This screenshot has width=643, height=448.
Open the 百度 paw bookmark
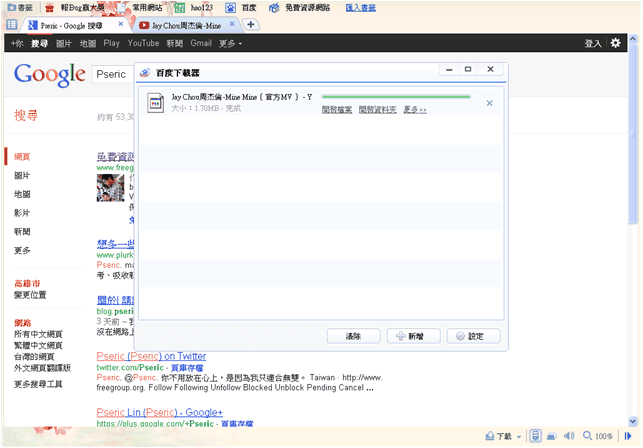click(x=242, y=7)
